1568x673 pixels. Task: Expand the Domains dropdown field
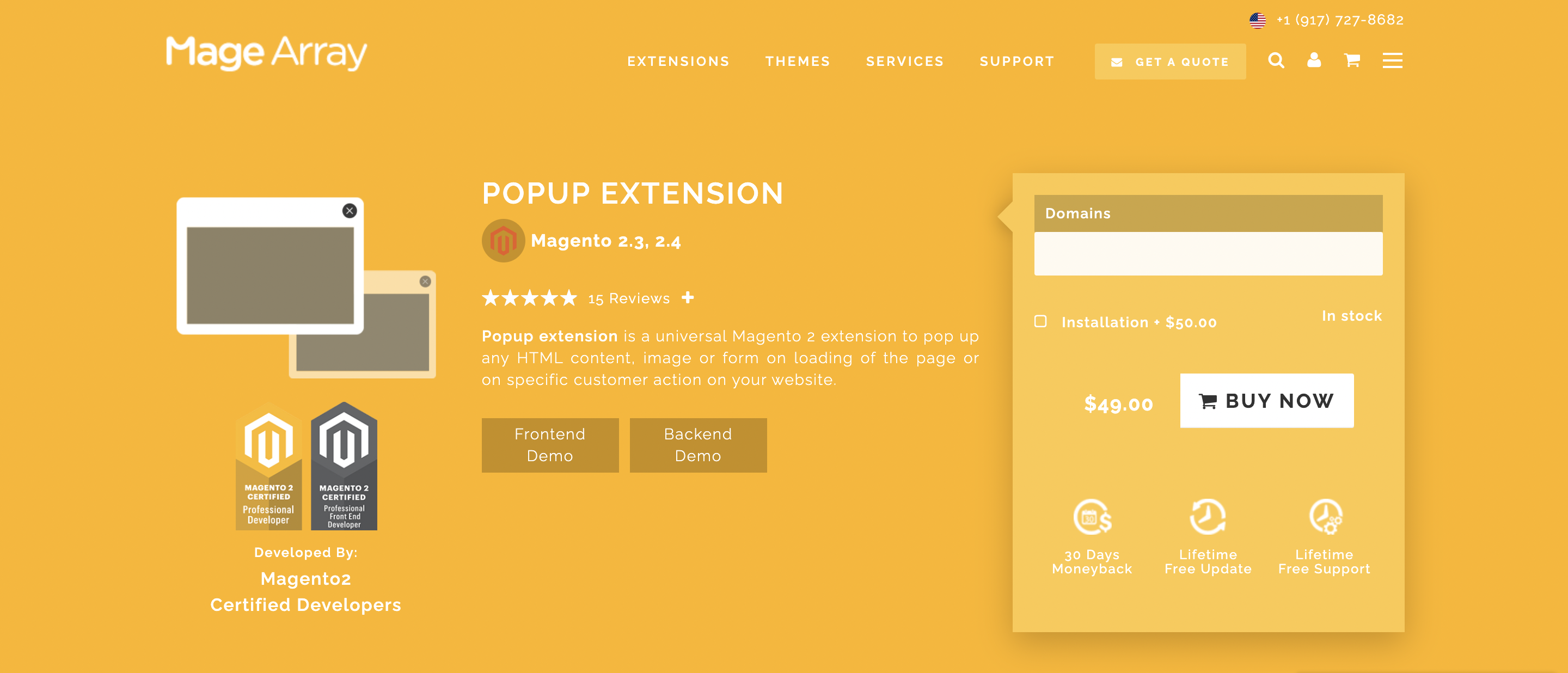click(x=1208, y=254)
